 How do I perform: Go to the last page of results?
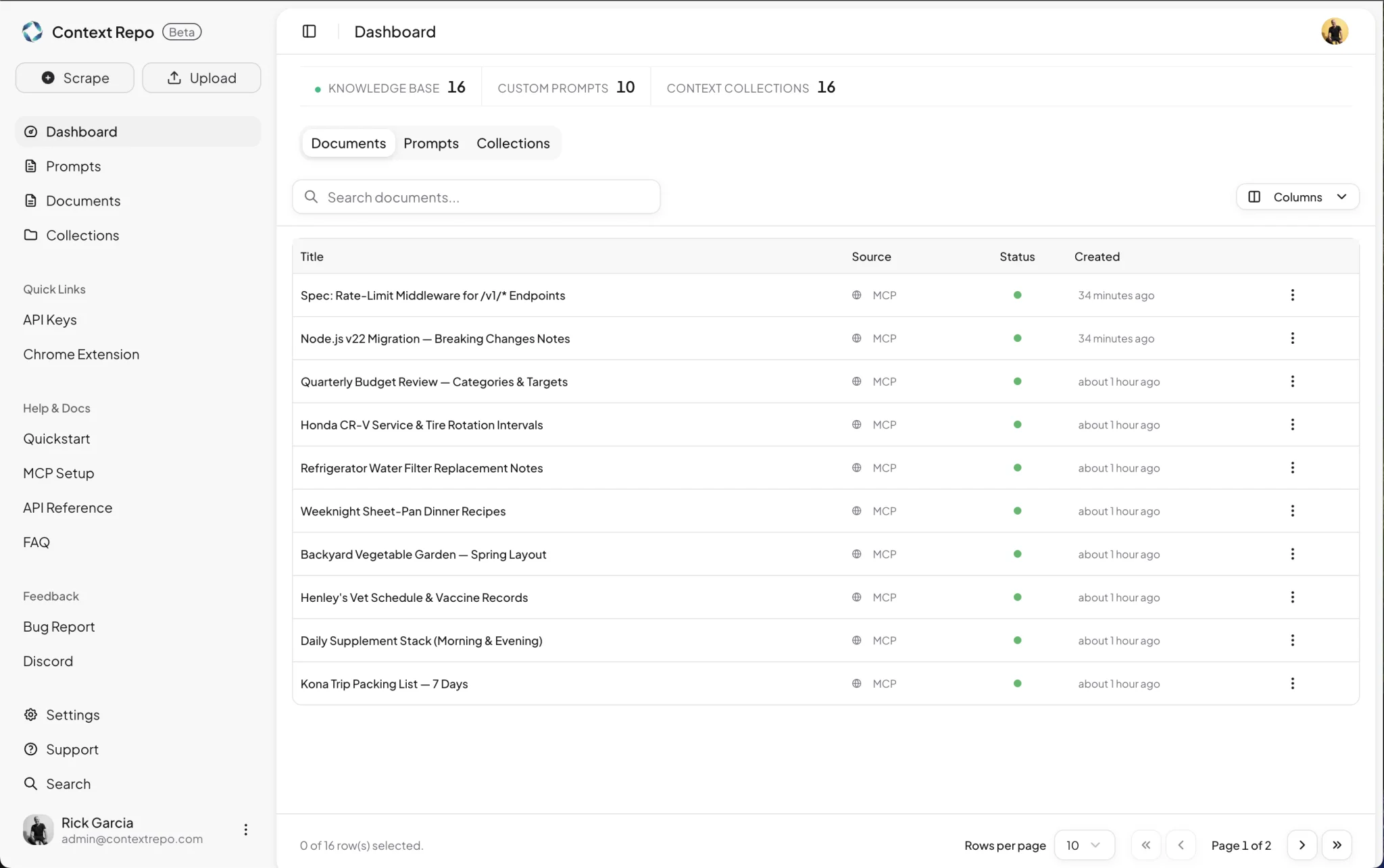[1337, 845]
